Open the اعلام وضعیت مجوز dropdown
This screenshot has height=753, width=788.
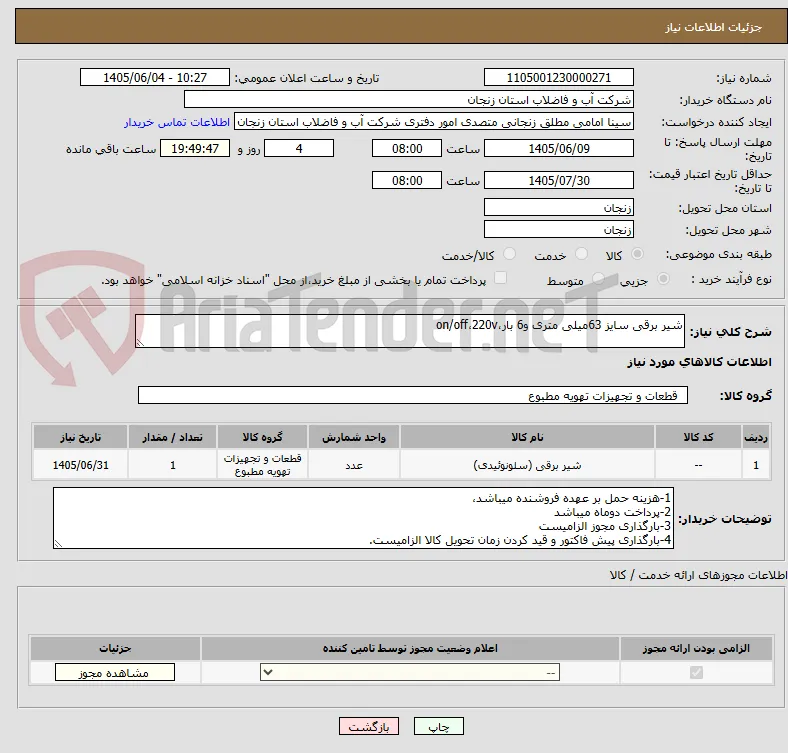[410, 672]
